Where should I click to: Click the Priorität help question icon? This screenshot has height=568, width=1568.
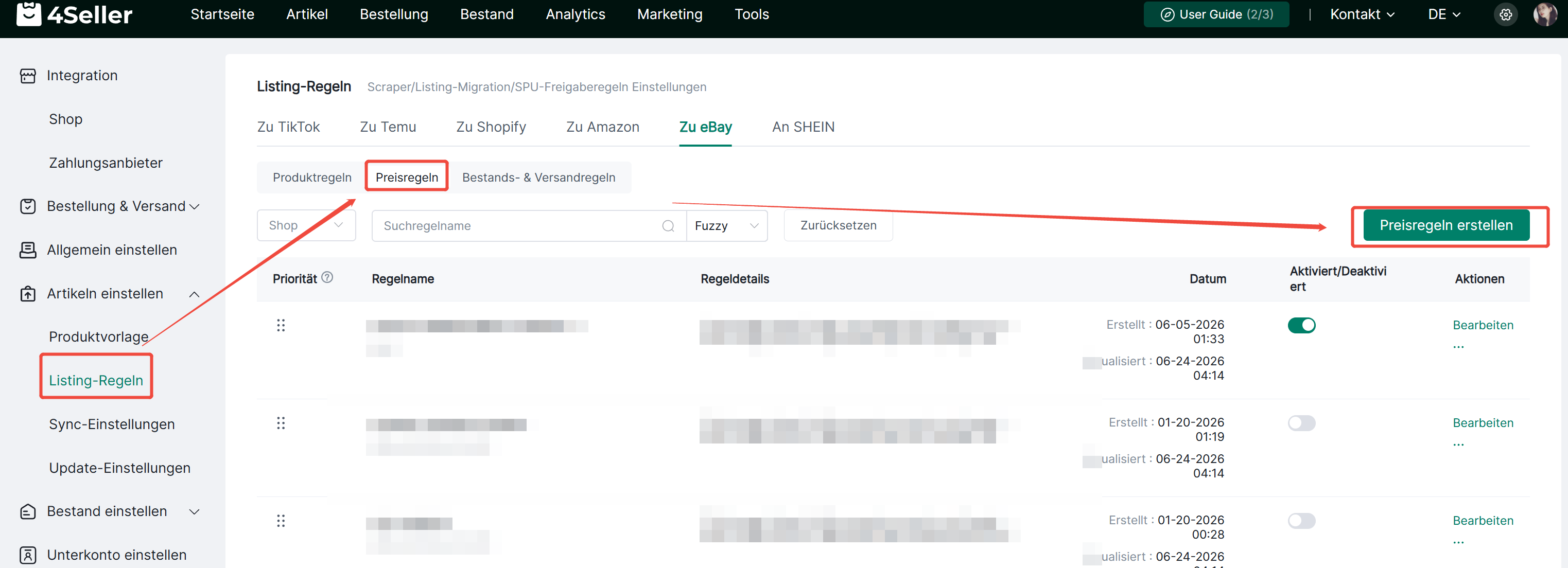327,277
